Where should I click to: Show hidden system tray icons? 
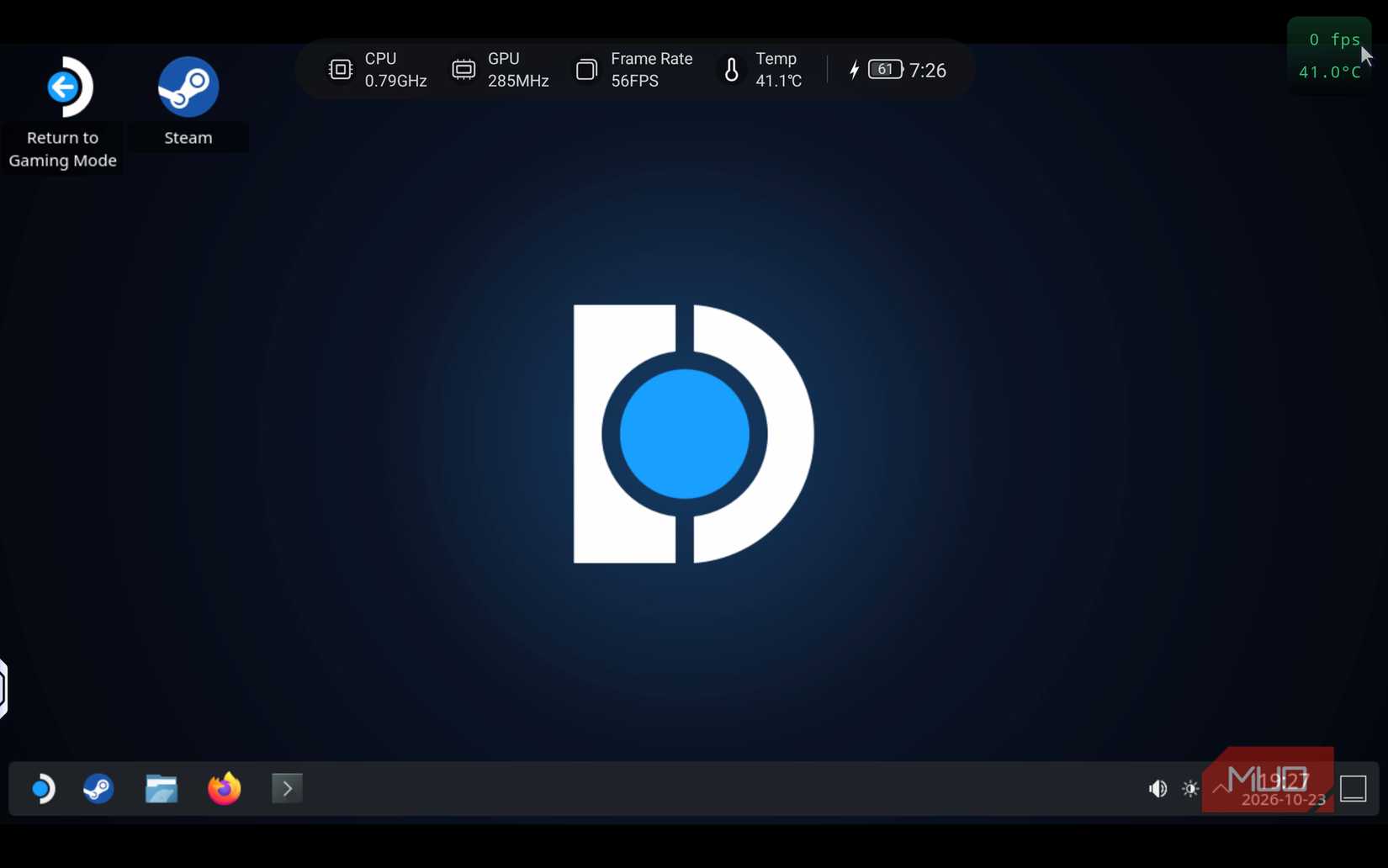click(1221, 788)
